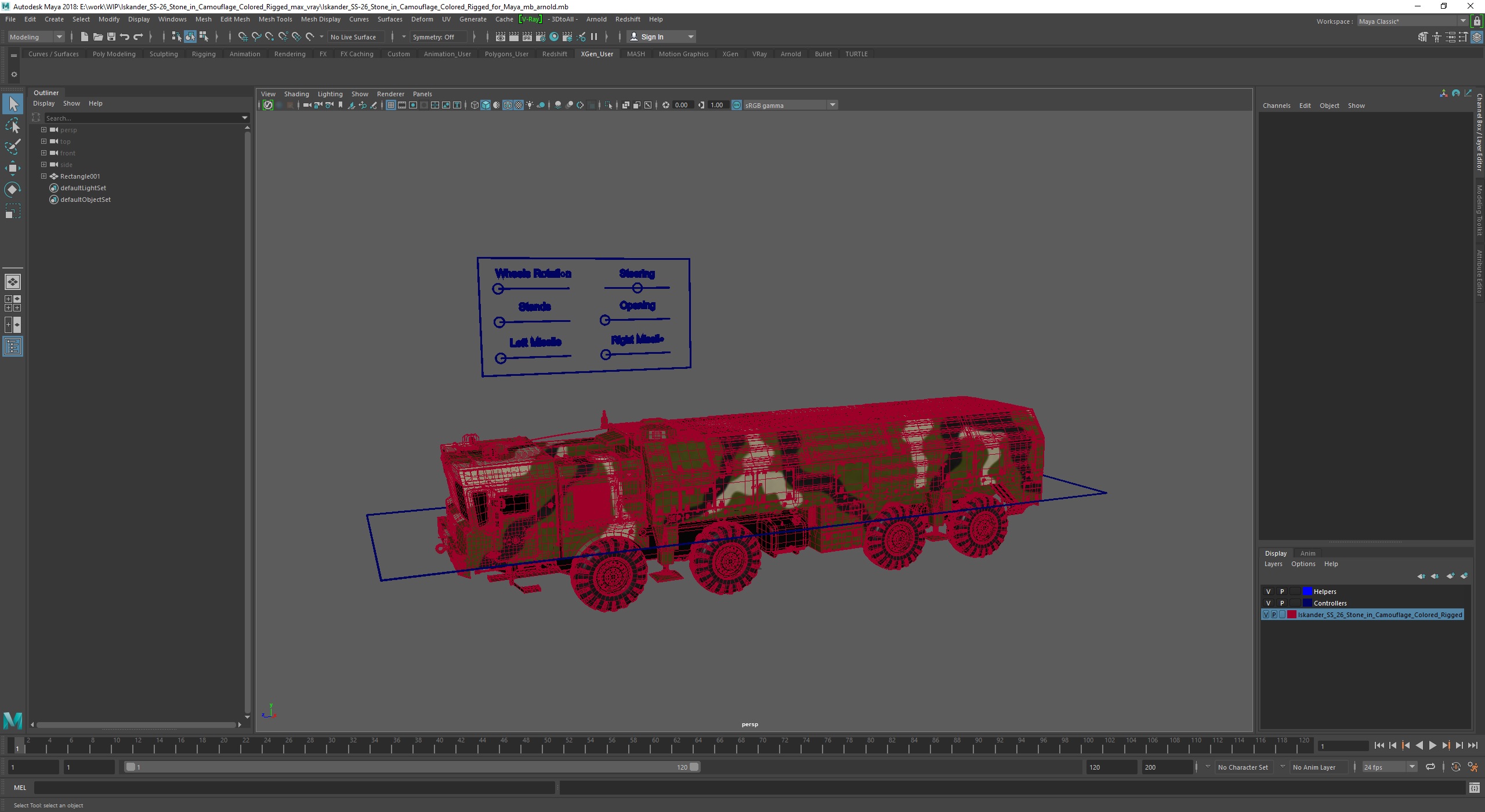Click the Play forwards button
The height and width of the screenshot is (812, 1485).
1433,746
